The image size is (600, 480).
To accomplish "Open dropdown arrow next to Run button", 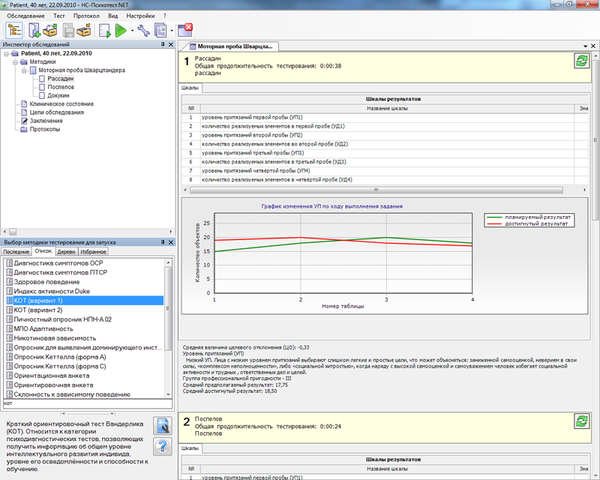I will (132, 31).
